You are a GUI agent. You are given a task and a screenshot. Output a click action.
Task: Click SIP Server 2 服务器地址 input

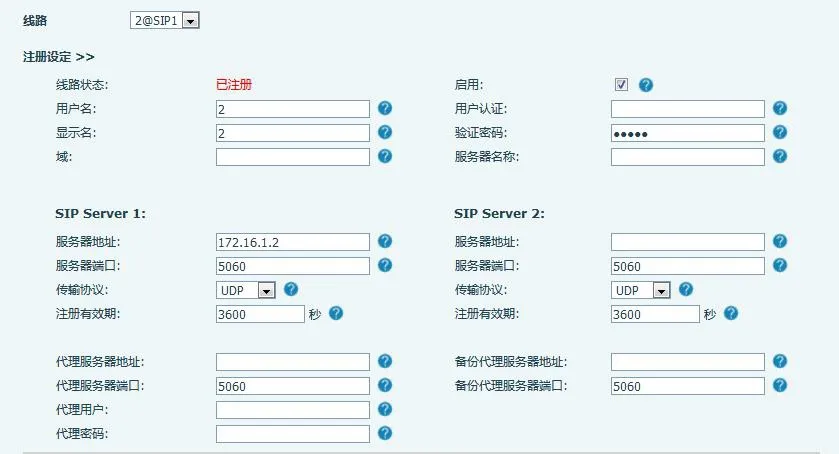pyautogui.click(x=687, y=242)
